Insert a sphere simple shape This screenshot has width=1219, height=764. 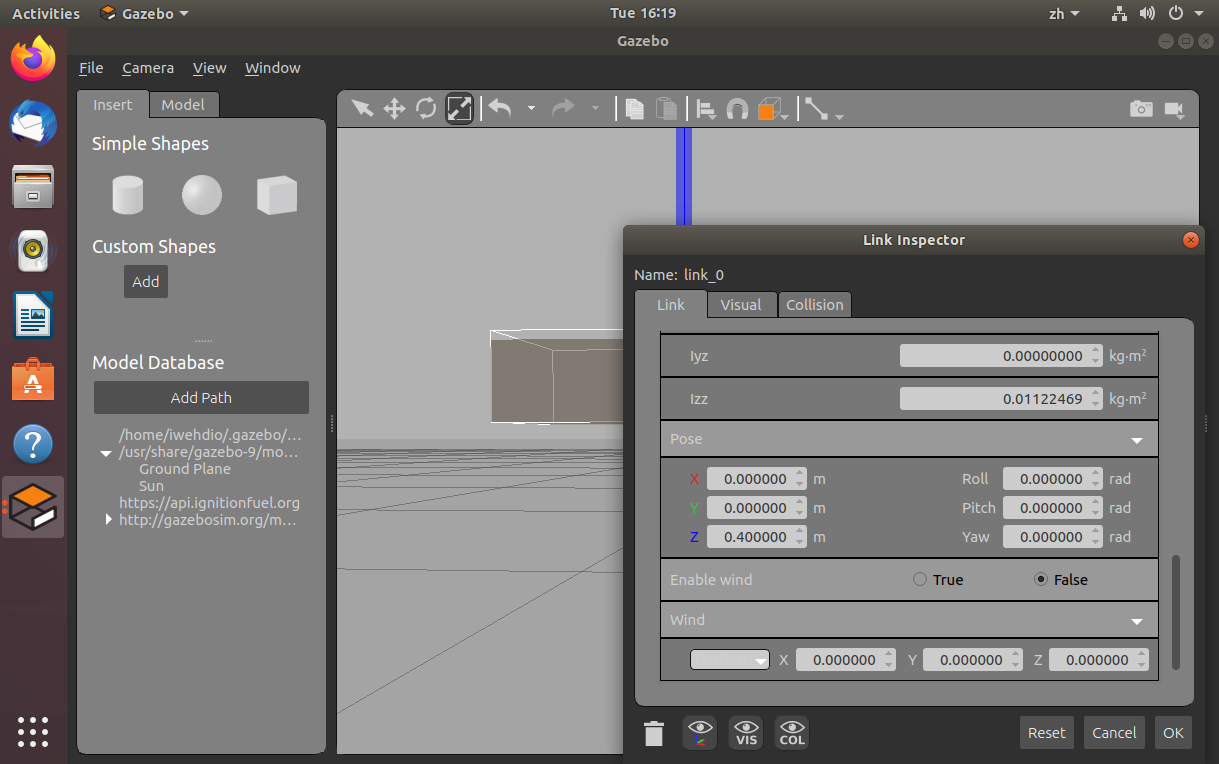pos(202,194)
